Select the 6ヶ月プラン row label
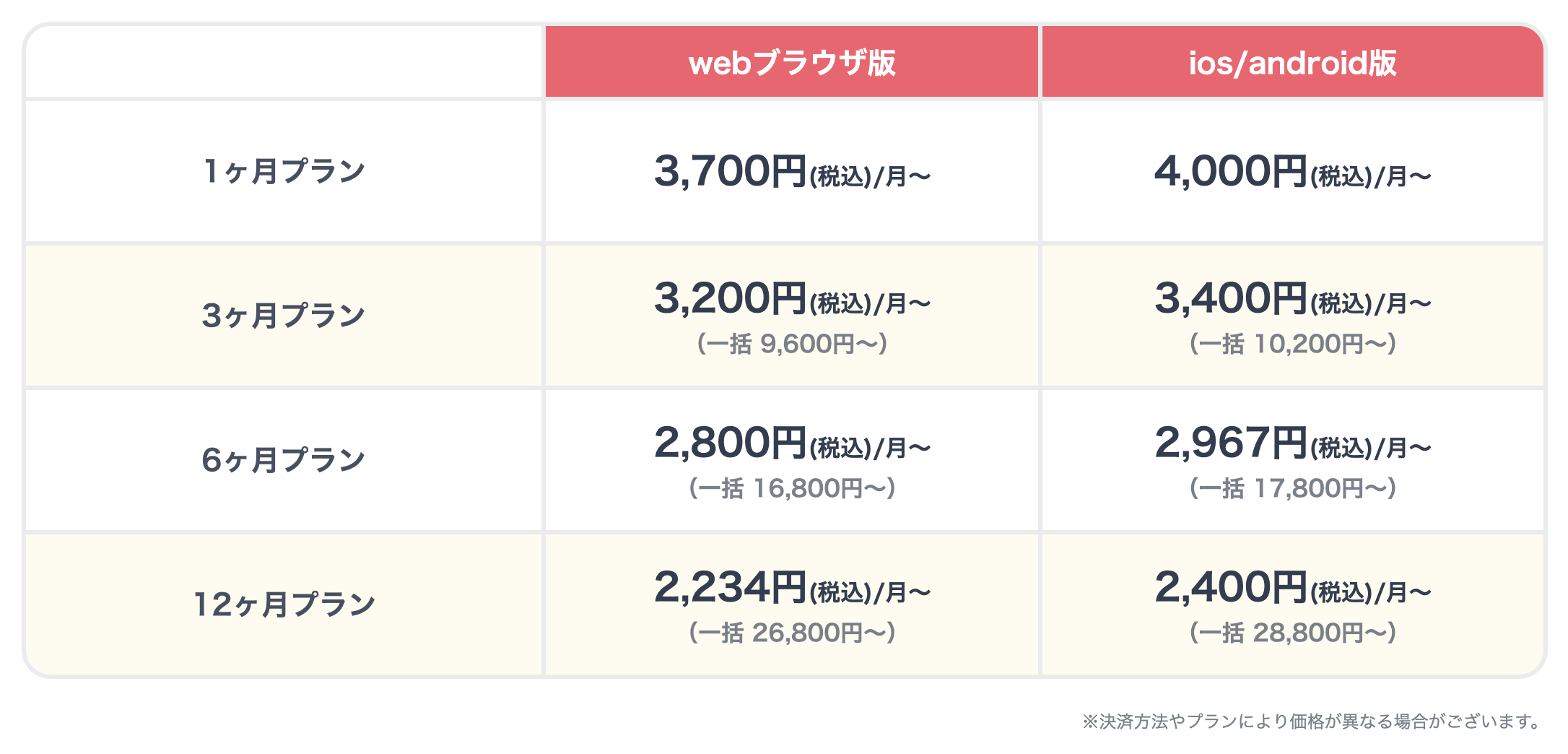The height and width of the screenshot is (754, 1568). (284, 460)
